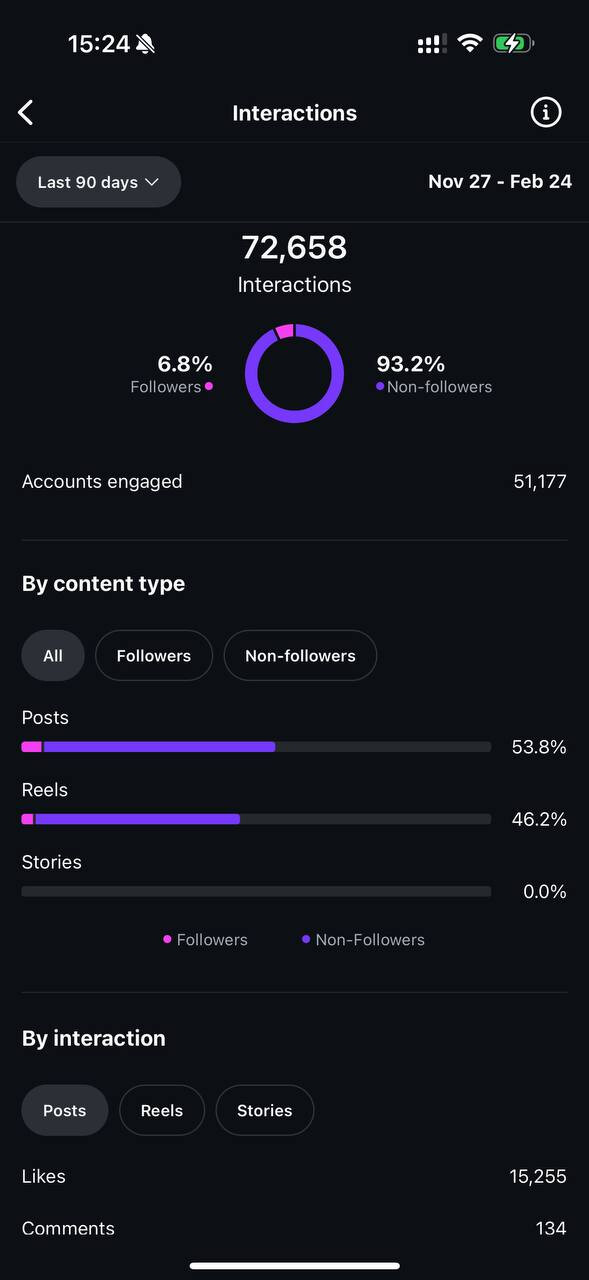
Task: Switch to the Stories interaction tab
Action: tap(265, 1110)
